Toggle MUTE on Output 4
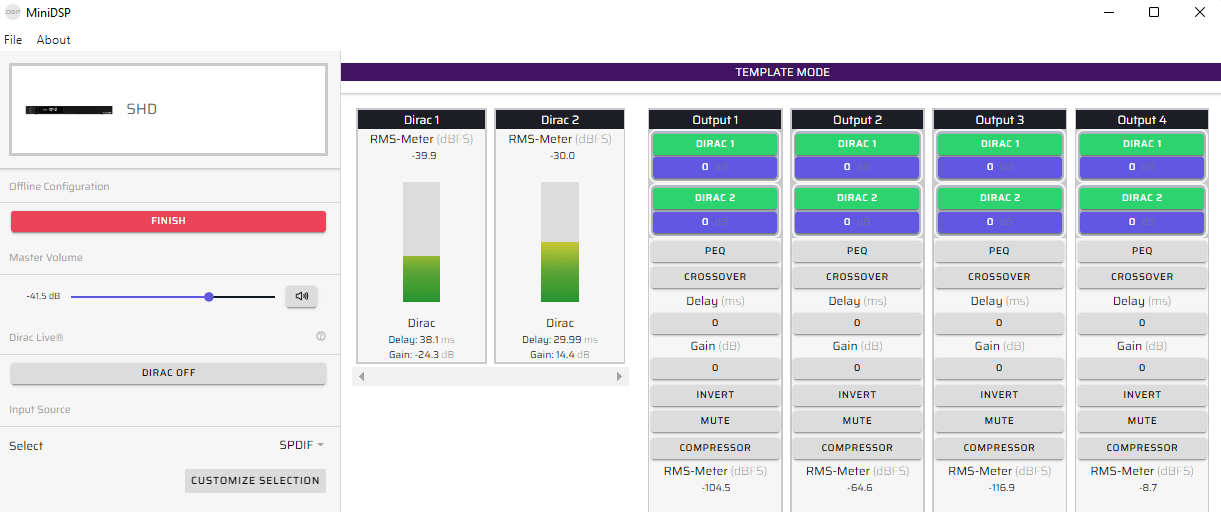 (x=1142, y=421)
